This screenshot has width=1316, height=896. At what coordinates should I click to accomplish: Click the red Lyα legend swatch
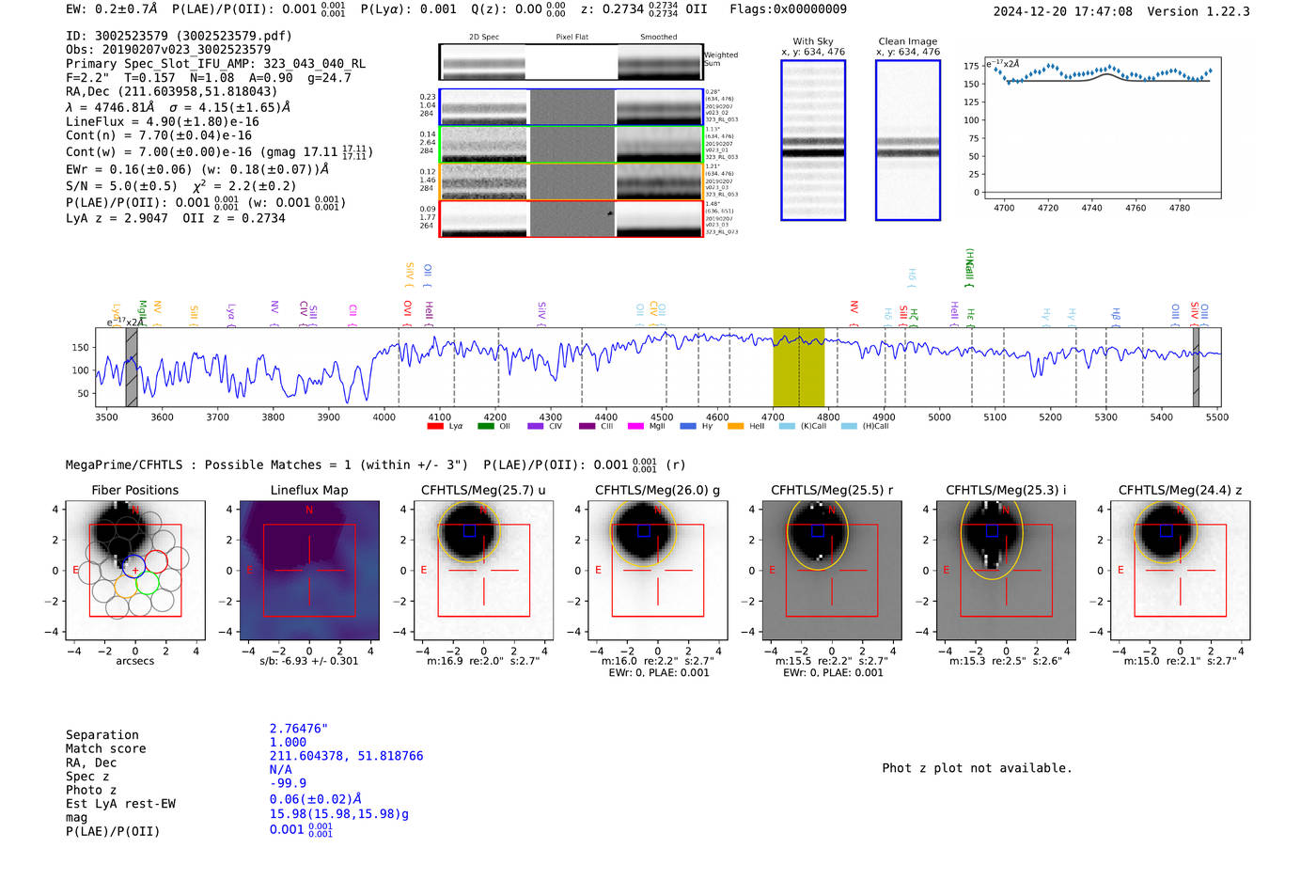435,427
